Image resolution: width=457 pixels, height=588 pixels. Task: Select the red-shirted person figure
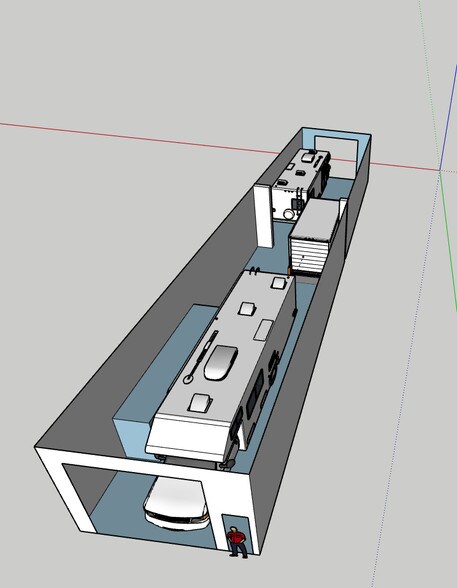[237, 542]
